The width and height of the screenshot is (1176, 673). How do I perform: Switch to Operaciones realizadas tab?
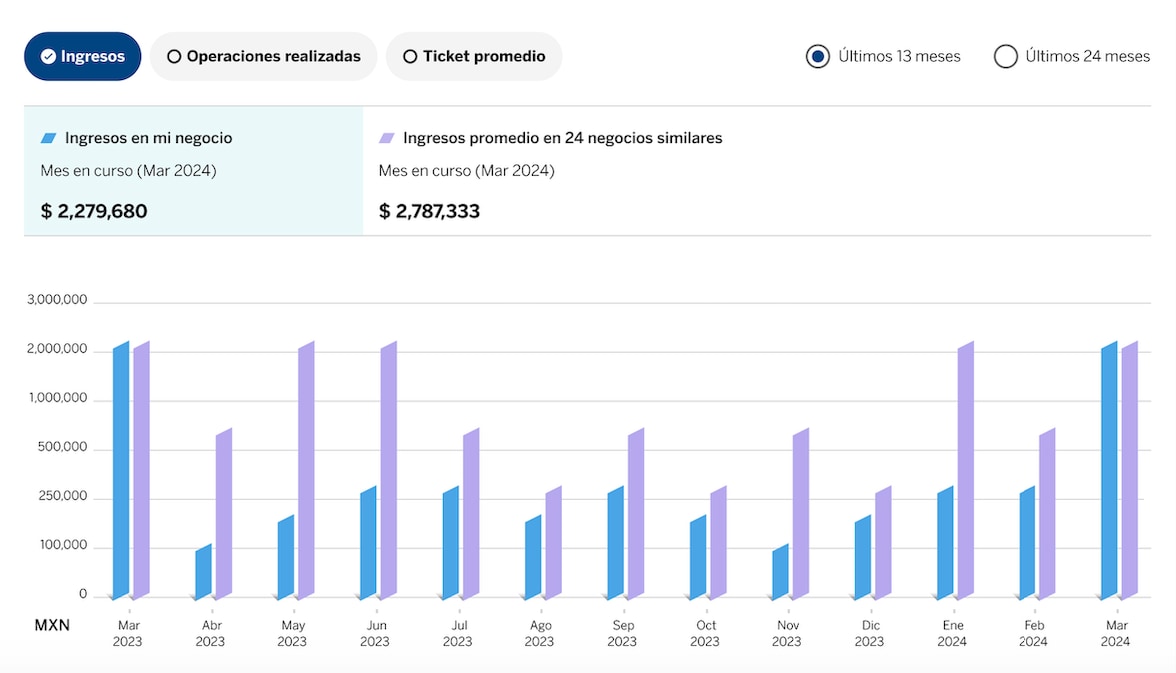[x=263, y=56]
